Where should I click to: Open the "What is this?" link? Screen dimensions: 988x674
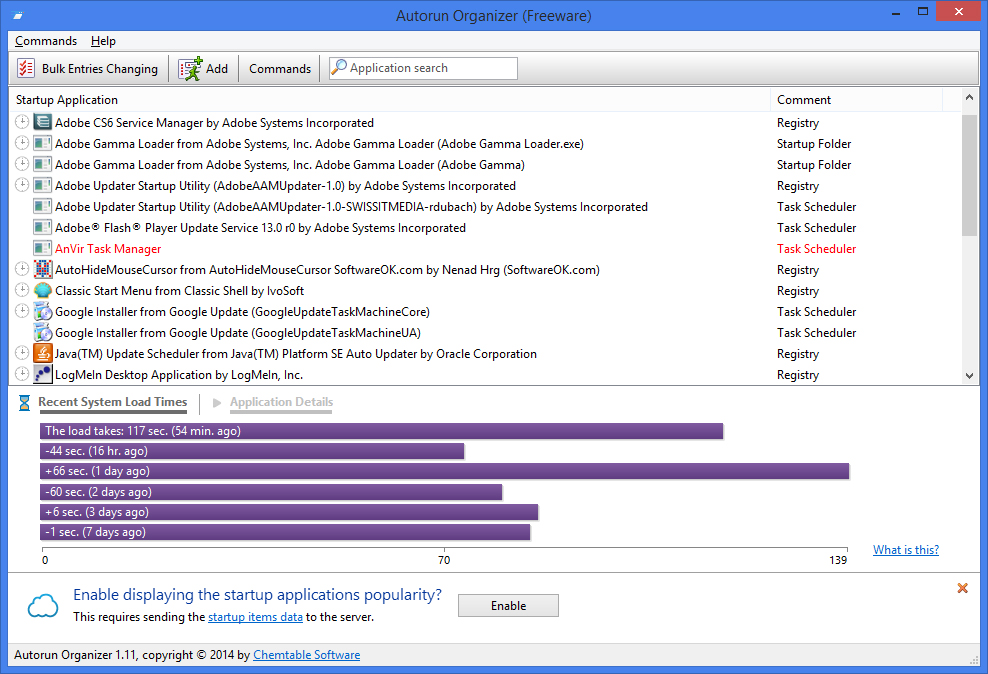pos(905,550)
